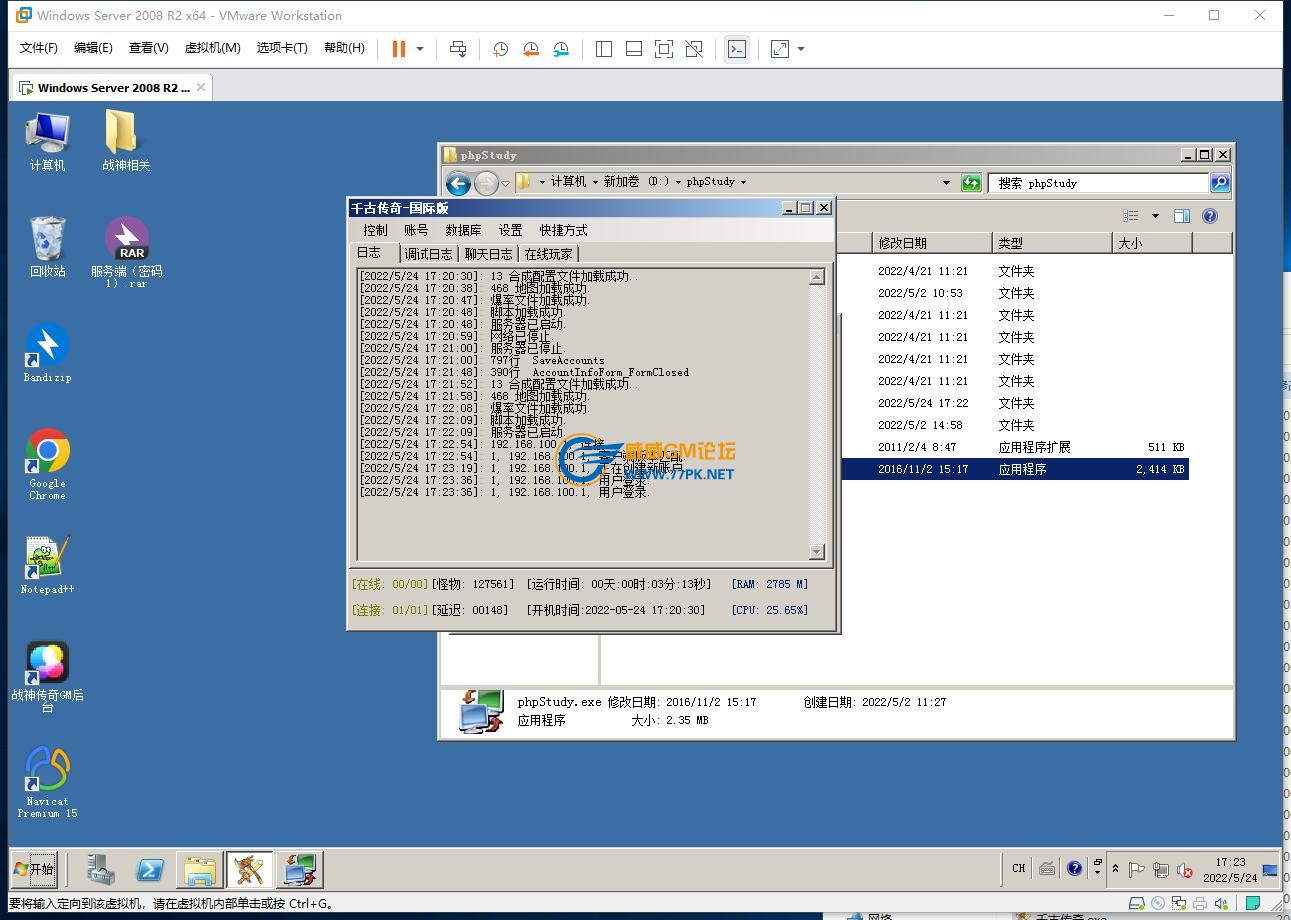Open the 战神相关 folder on desktop
This screenshot has width=1291, height=920.
126,141
